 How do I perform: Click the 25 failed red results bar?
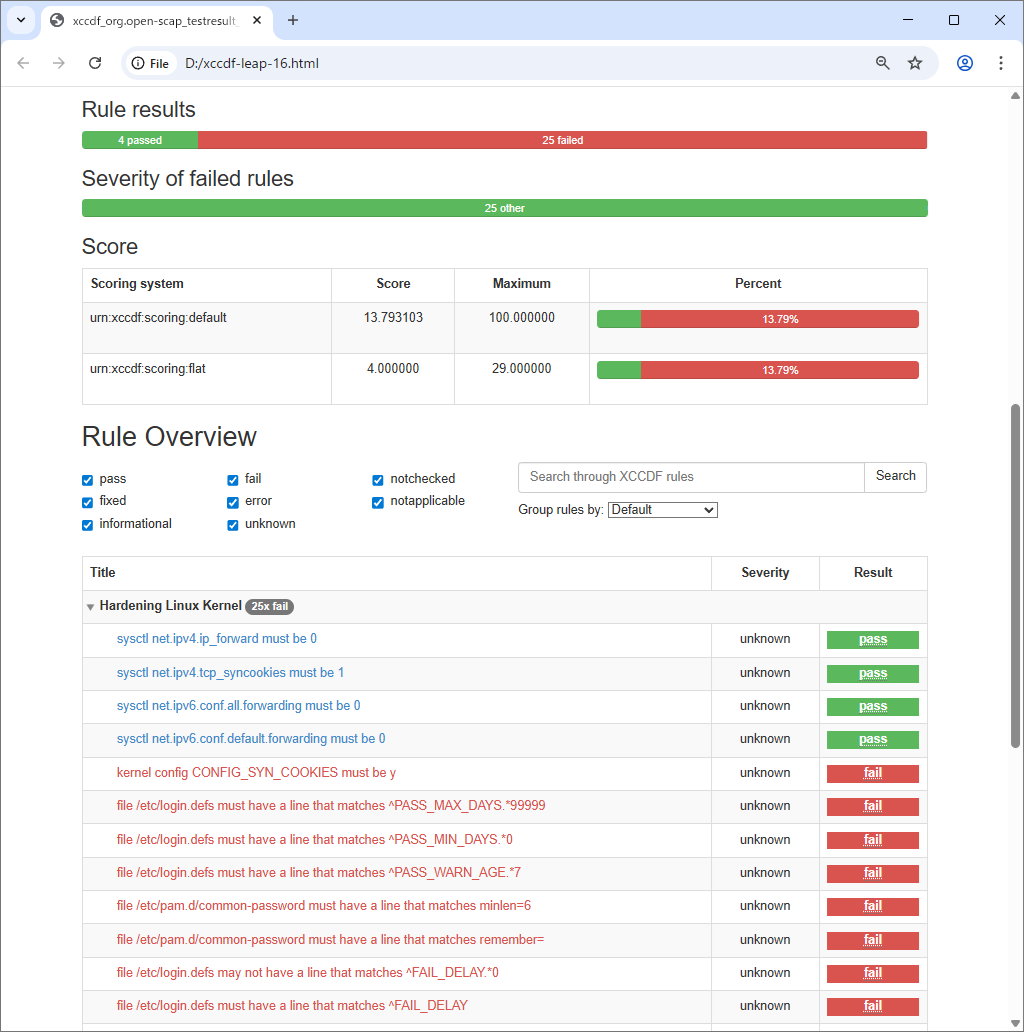562,141
